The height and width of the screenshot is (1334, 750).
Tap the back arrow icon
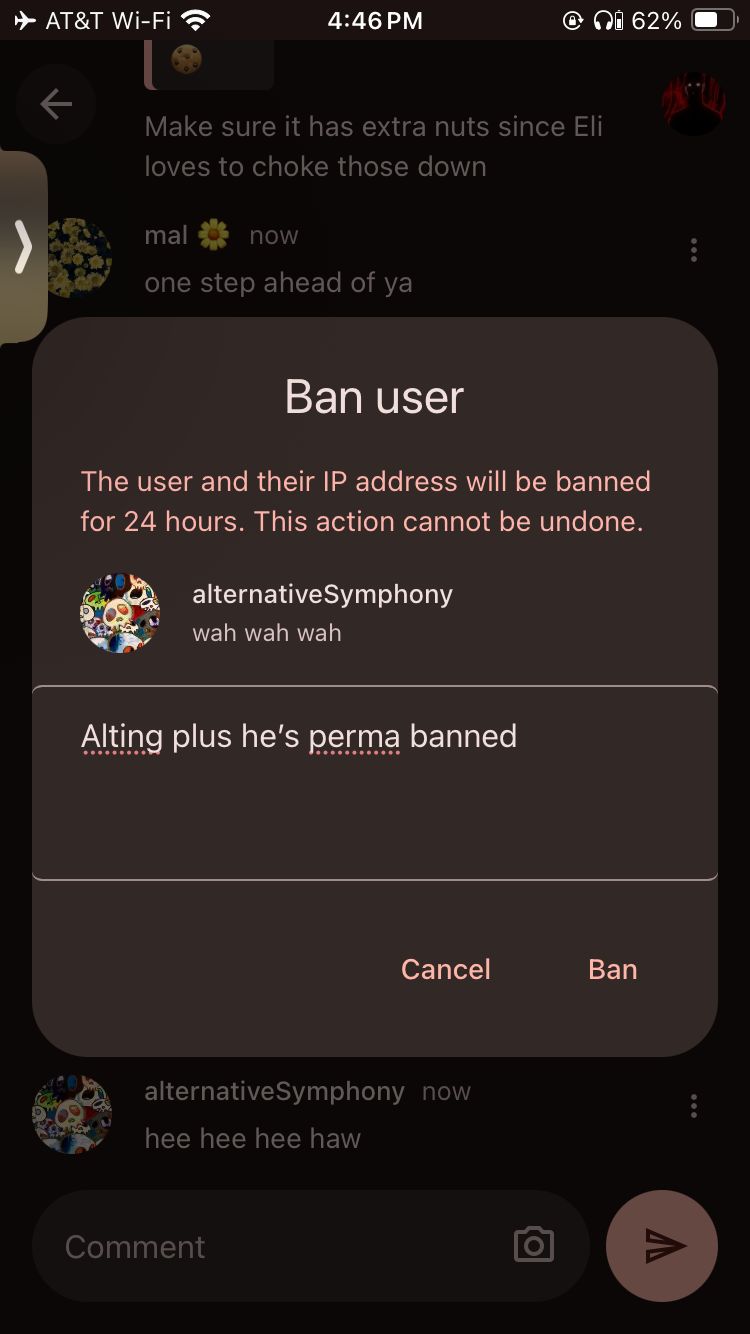(56, 104)
